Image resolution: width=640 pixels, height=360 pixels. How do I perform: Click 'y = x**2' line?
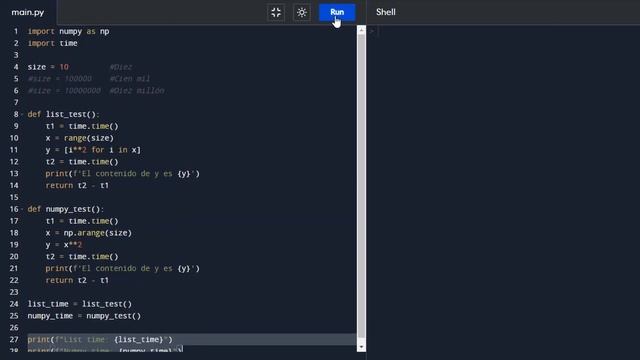(x=64, y=244)
